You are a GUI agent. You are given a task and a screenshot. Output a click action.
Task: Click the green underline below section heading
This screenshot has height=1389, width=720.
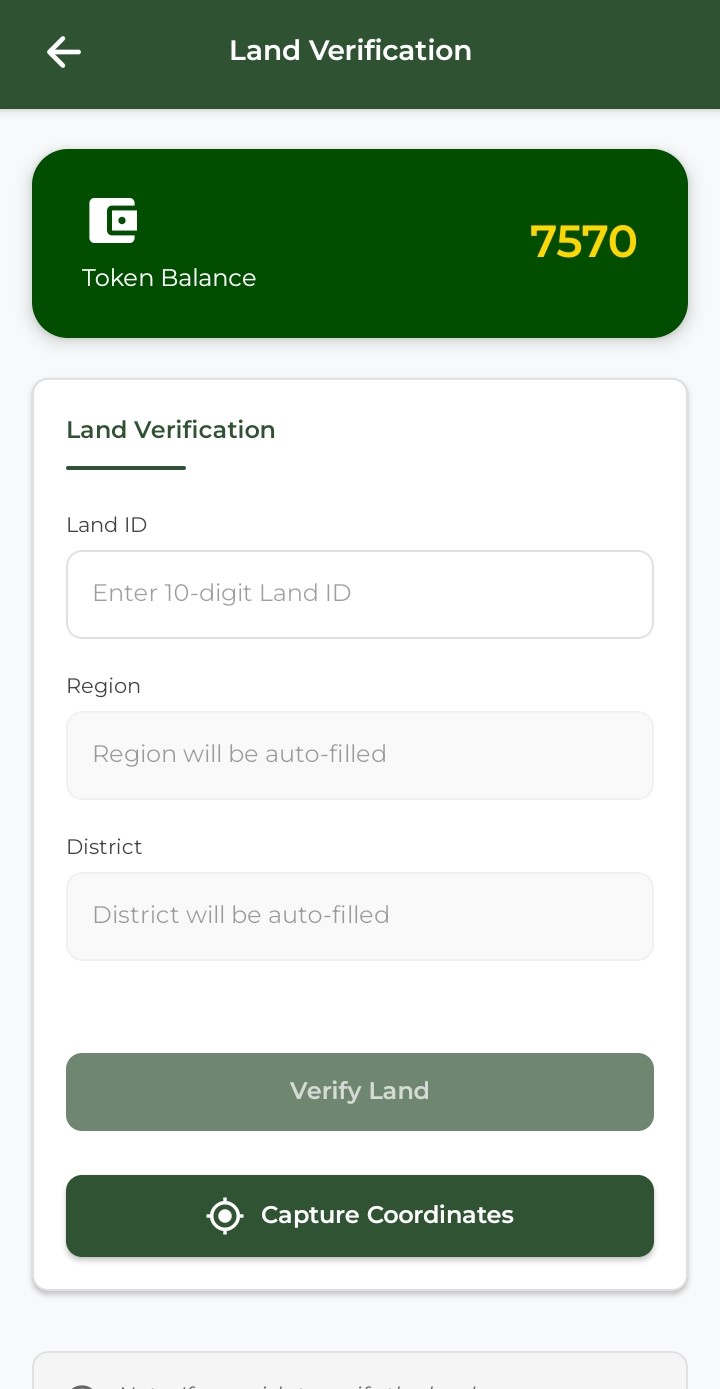click(126, 467)
